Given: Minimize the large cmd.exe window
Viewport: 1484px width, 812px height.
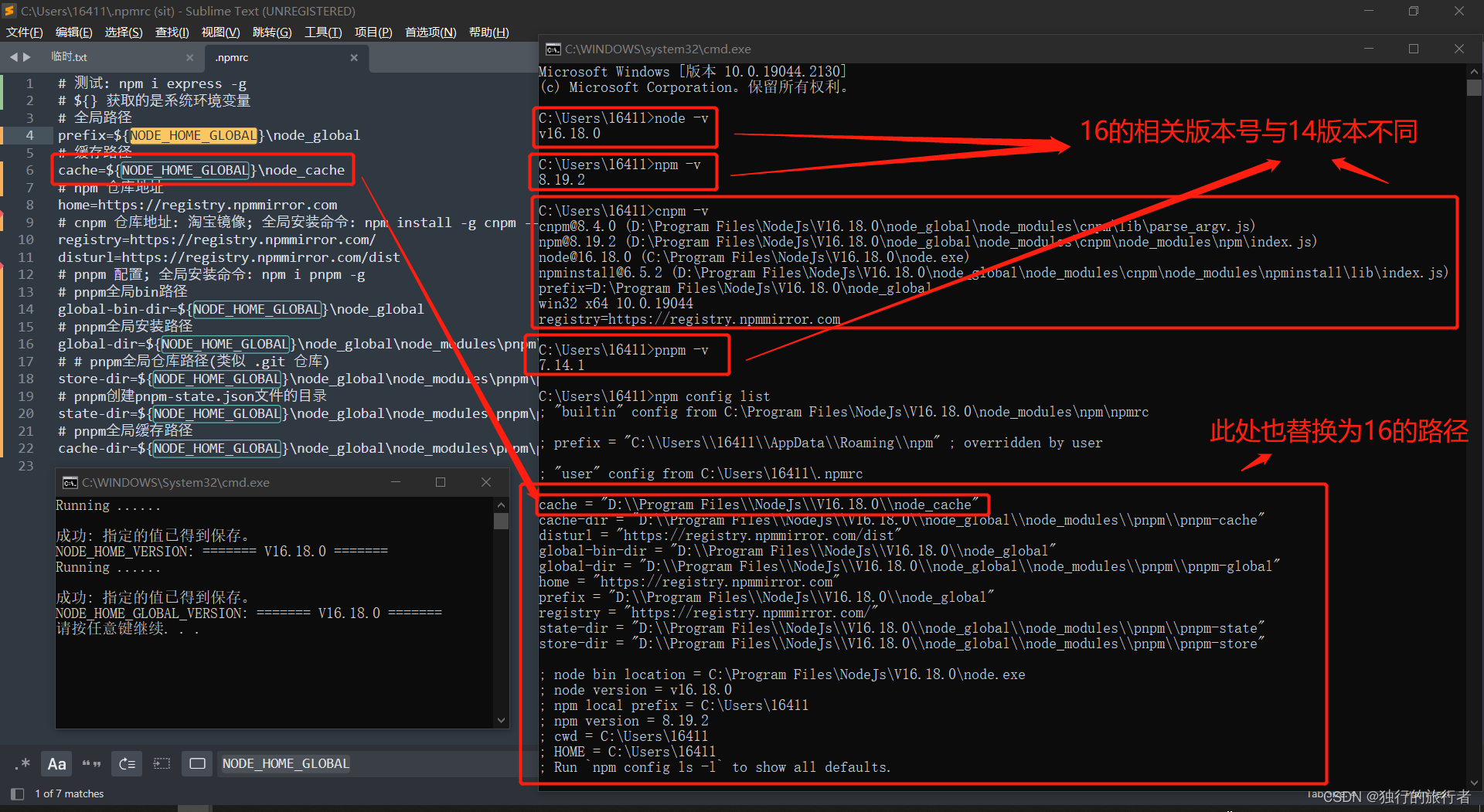Looking at the screenshot, I should pos(1368,49).
